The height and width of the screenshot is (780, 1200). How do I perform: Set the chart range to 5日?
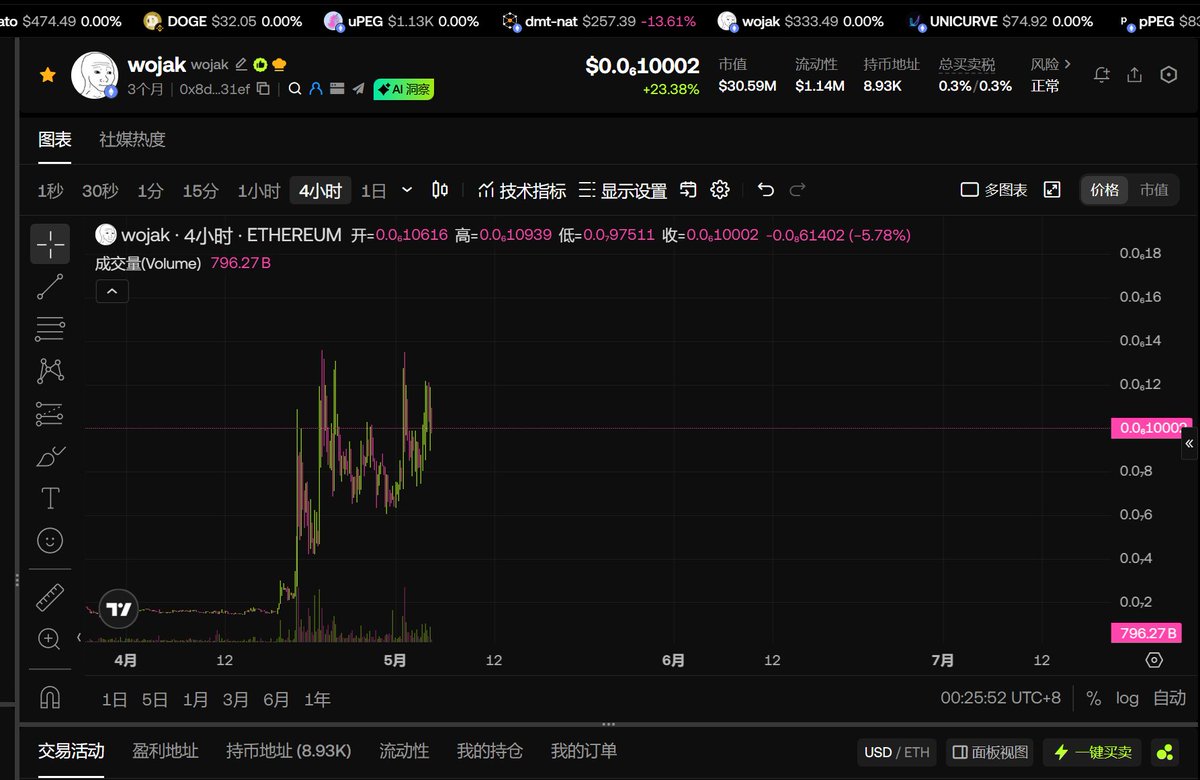155,700
